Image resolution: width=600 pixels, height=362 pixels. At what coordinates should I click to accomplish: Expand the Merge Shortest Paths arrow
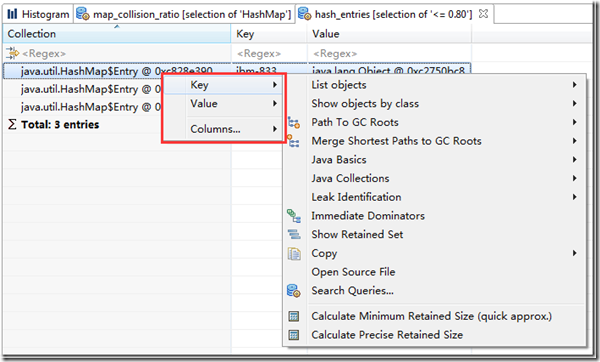click(x=574, y=141)
